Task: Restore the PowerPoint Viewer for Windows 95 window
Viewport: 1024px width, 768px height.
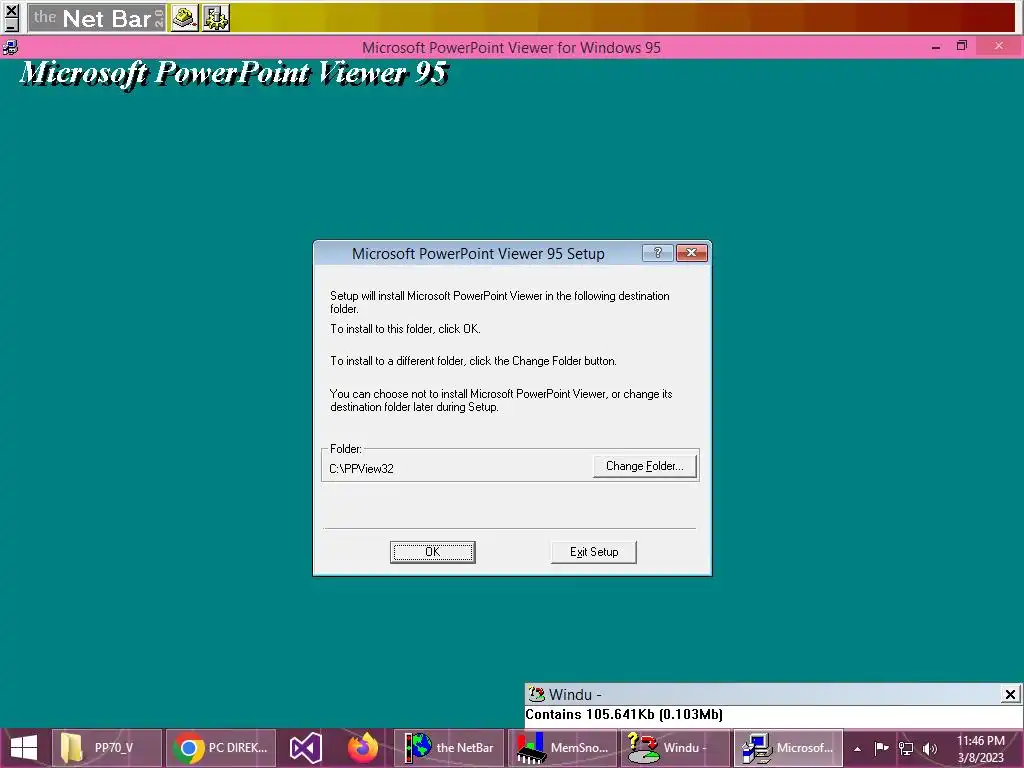Action: point(961,46)
